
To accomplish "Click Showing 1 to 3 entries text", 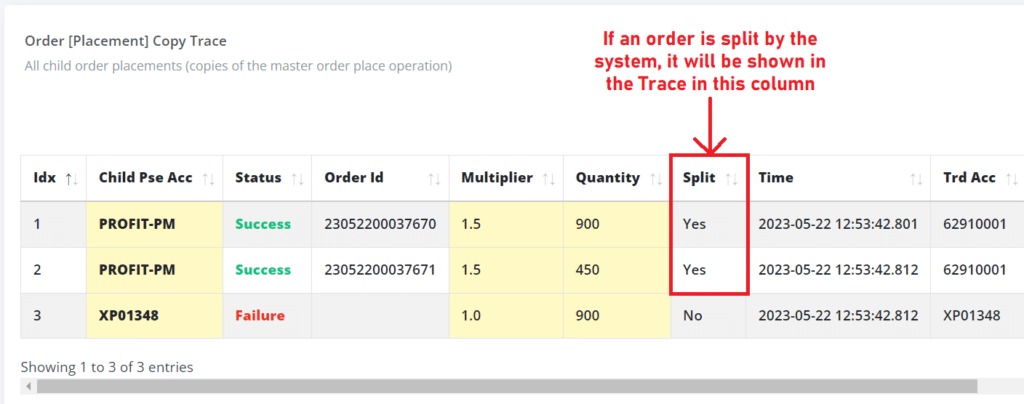I will 107,367.
